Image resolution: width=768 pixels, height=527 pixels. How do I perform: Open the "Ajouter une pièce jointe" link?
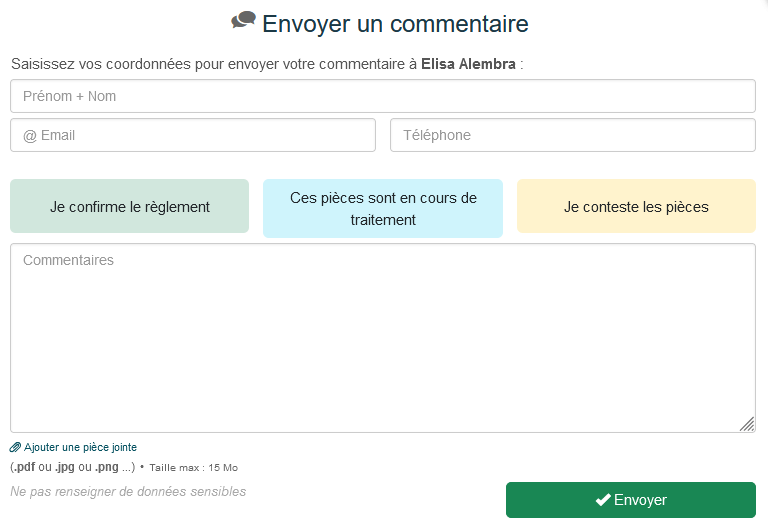(x=80, y=447)
